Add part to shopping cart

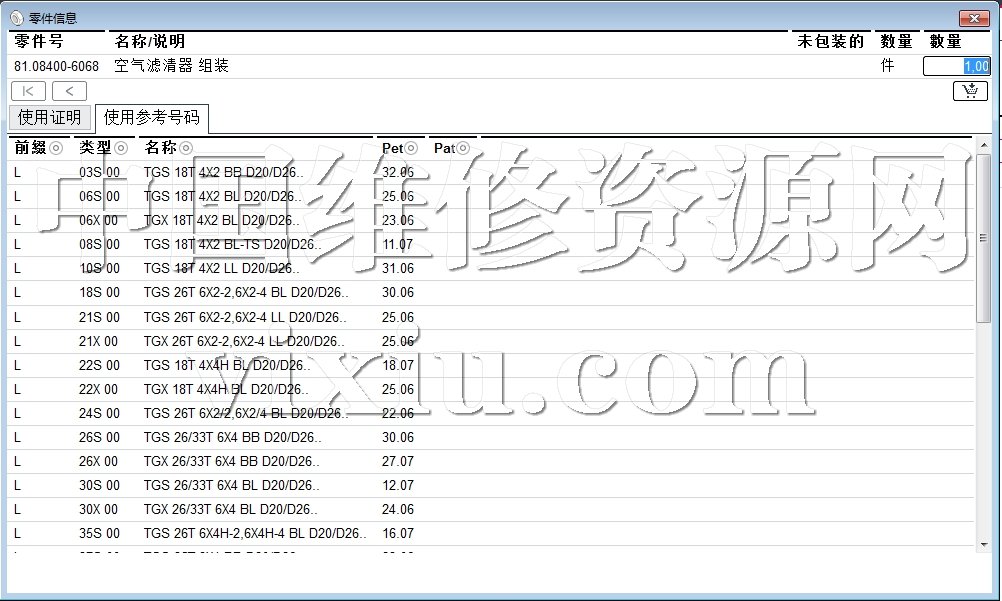[970, 91]
